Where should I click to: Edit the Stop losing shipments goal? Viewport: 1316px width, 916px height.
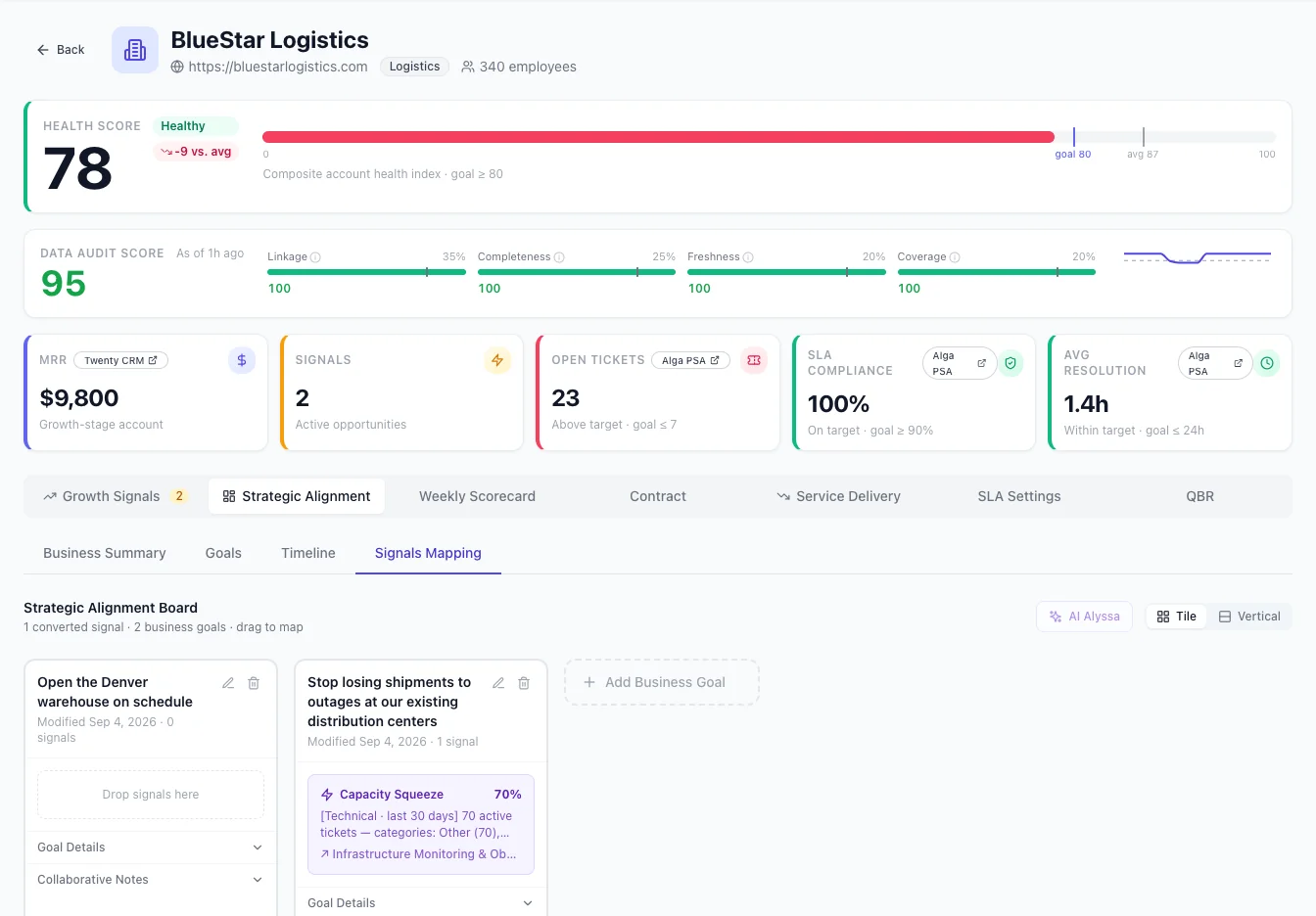[498, 683]
